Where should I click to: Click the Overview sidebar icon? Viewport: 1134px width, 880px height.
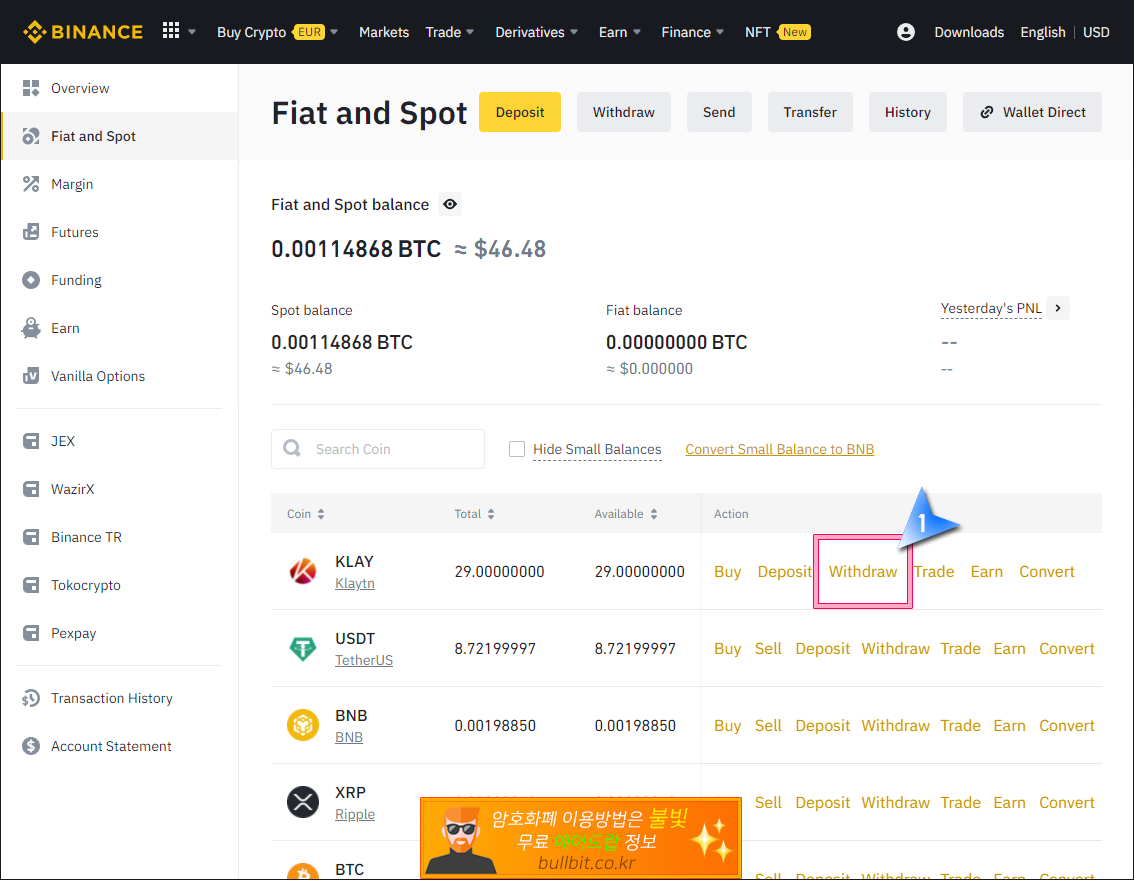click(31, 88)
